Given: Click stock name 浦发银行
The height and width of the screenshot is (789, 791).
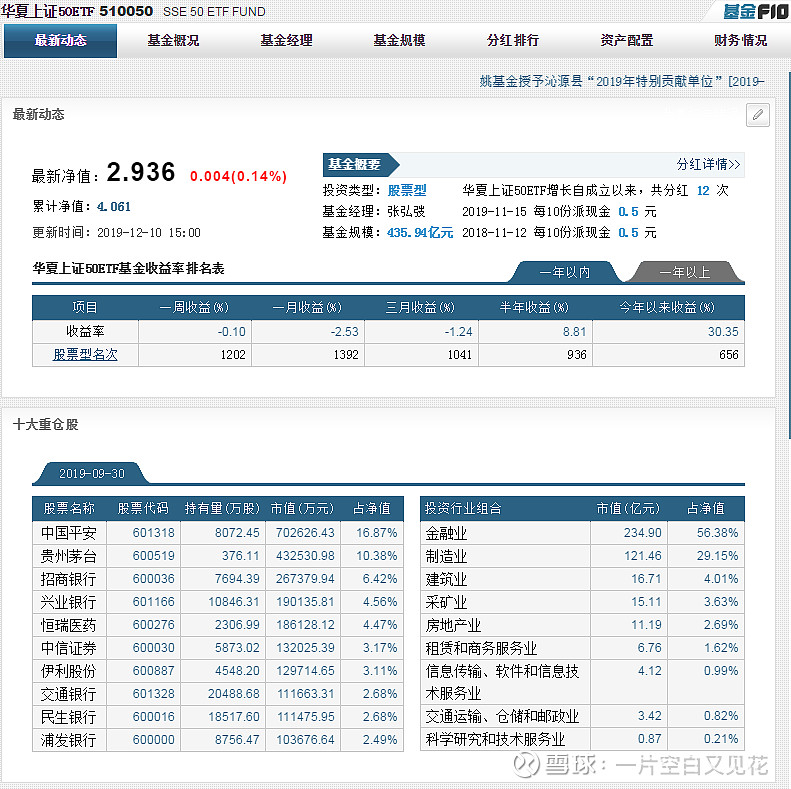Looking at the screenshot, I should [x=69, y=740].
